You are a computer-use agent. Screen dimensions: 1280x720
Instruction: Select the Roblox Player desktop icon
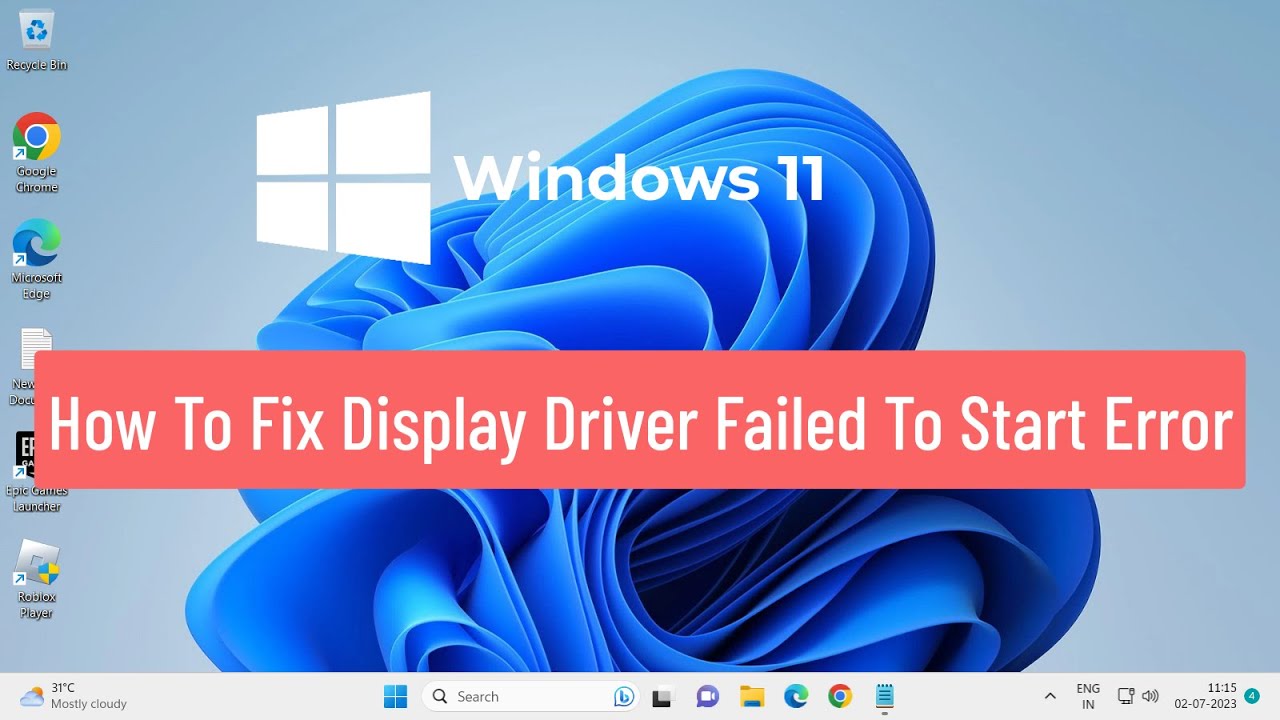tap(37, 579)
